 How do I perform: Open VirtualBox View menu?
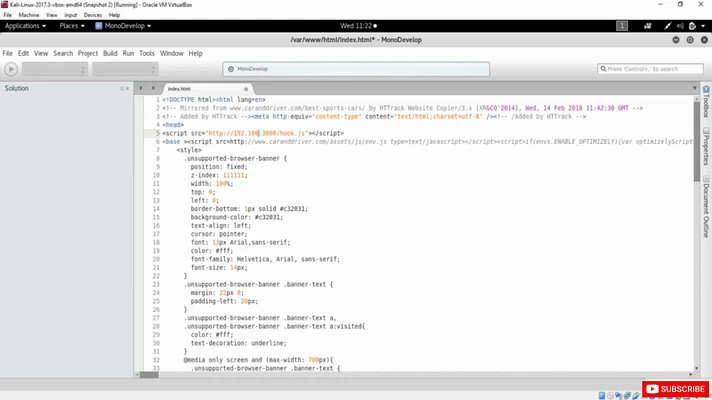point(51,15)
